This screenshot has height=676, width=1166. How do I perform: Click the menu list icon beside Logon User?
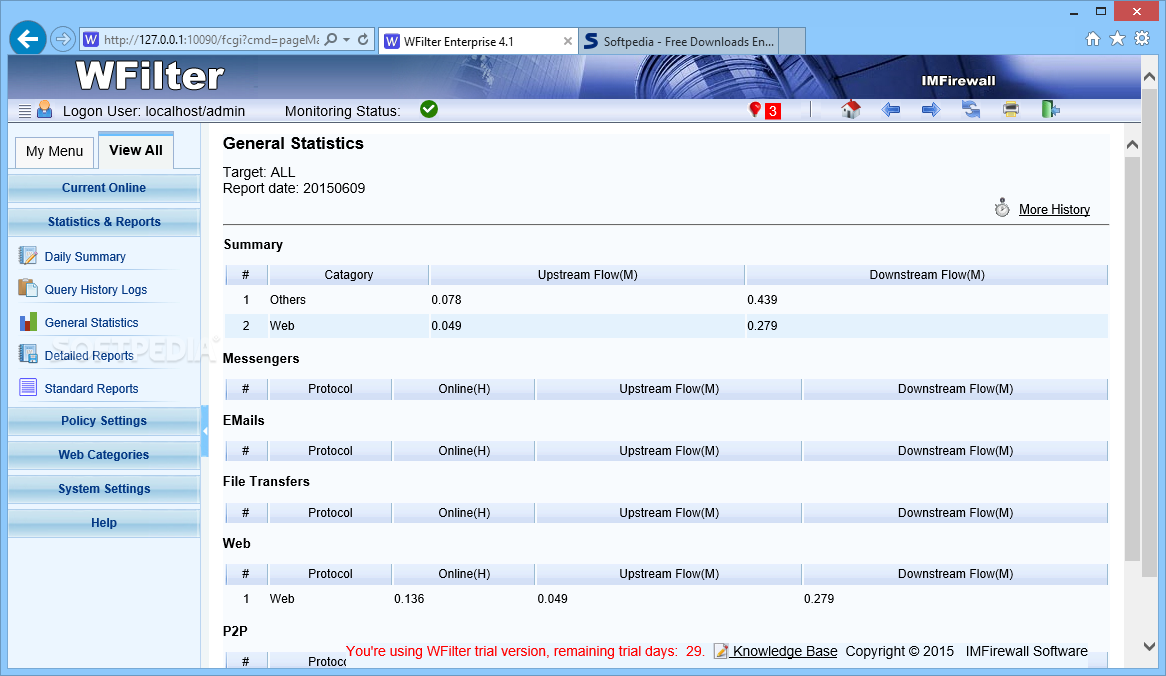[25, 111]
